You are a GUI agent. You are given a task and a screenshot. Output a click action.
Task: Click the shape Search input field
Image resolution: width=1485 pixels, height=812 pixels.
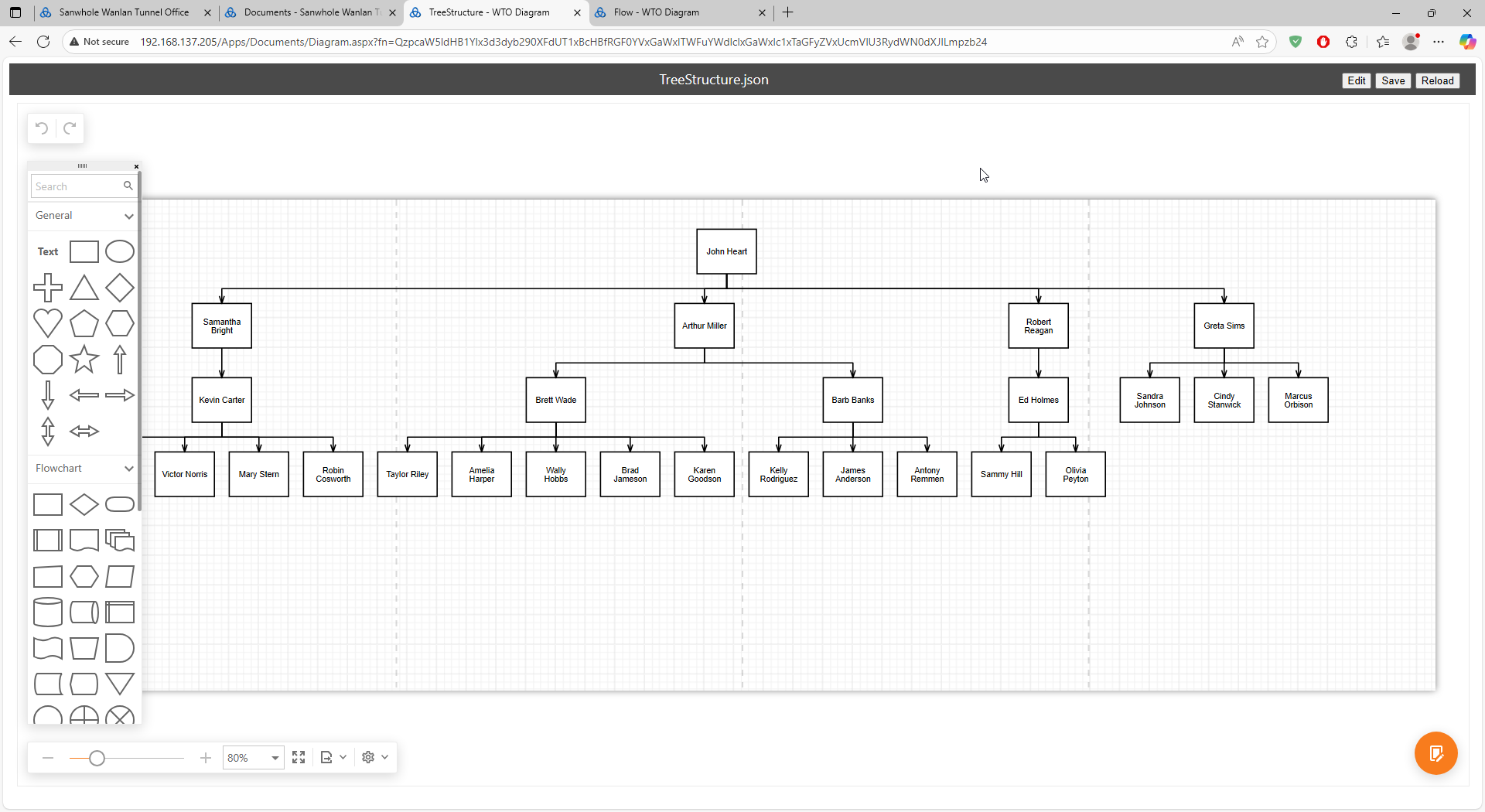click(x=77, y=186)
